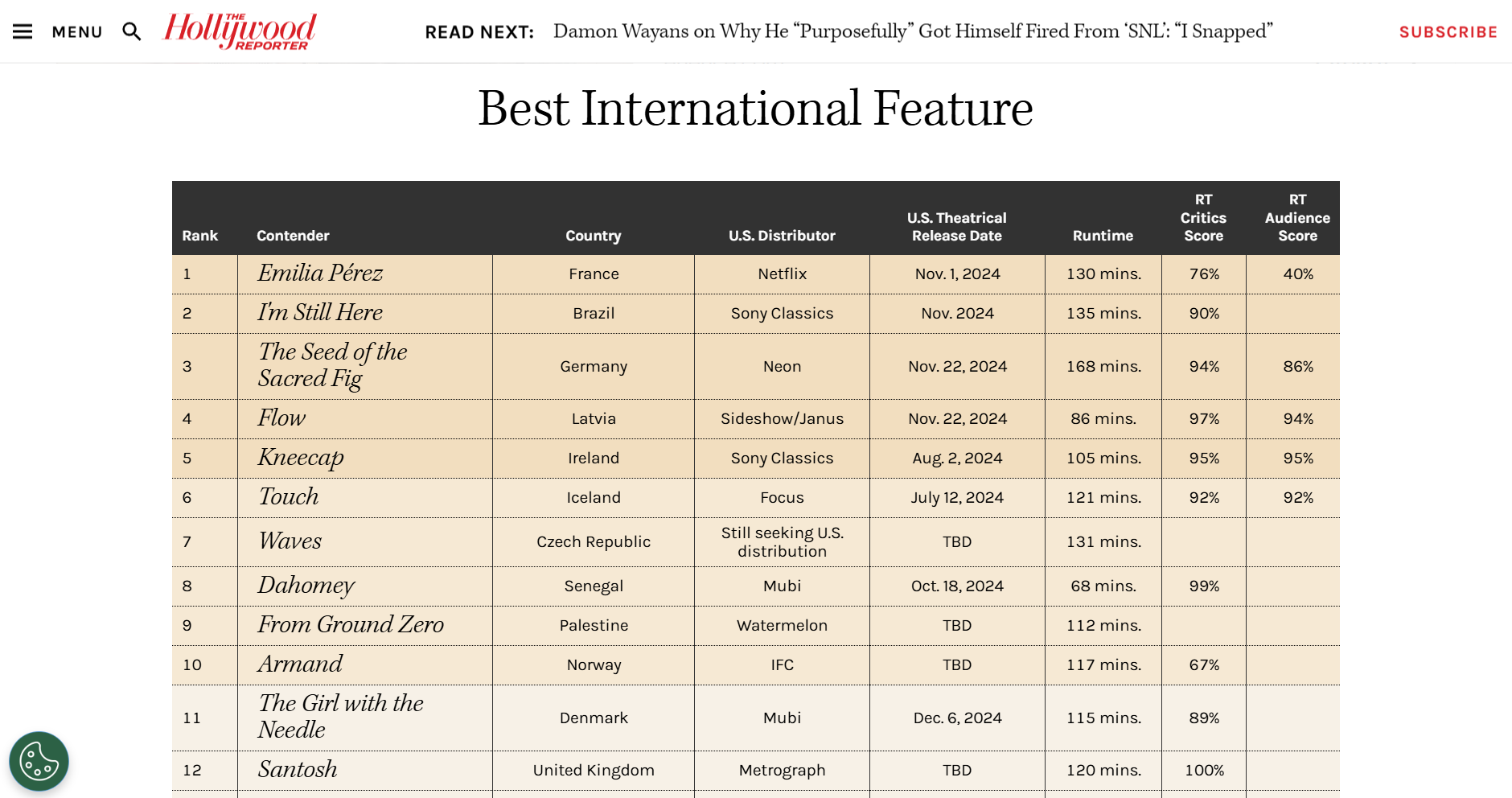
Task: Select the Flow title
Action: pyautogui.click(x=281, y=418)
